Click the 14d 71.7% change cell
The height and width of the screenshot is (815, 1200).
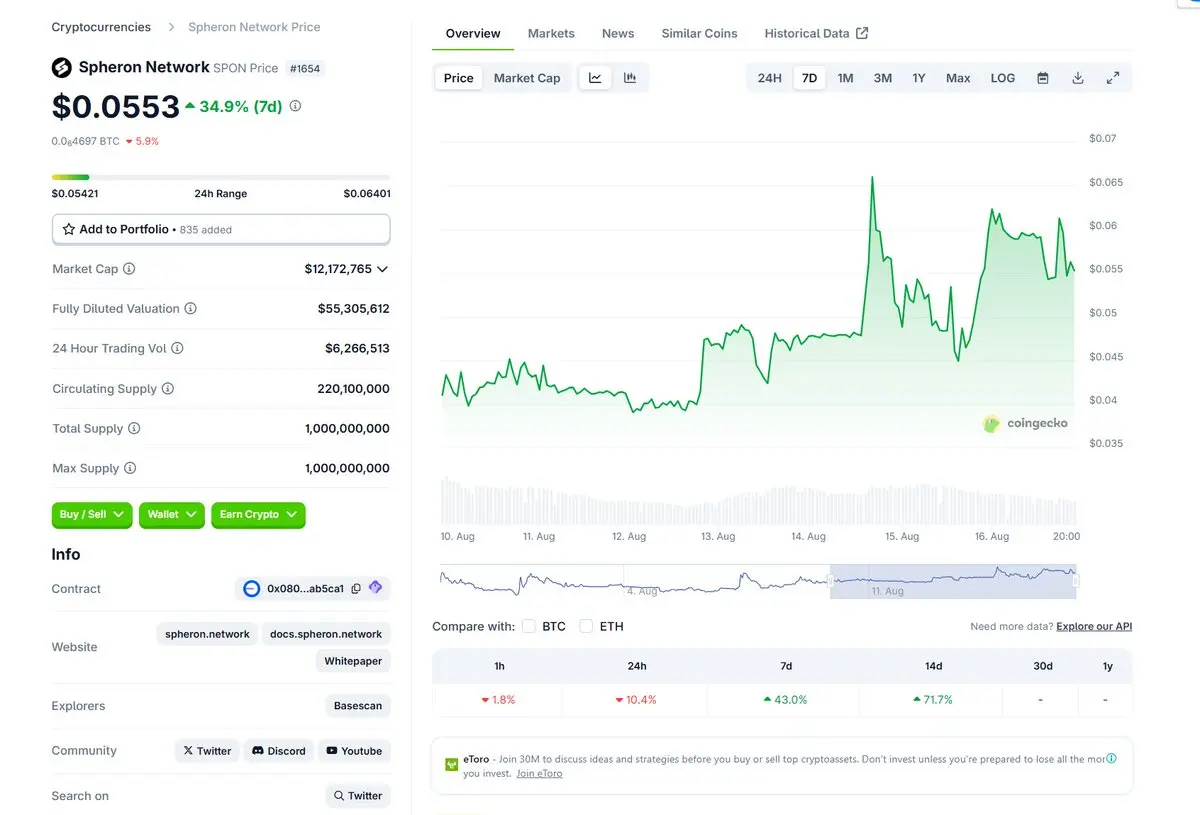pyautogui.click(x=933, y=699)
